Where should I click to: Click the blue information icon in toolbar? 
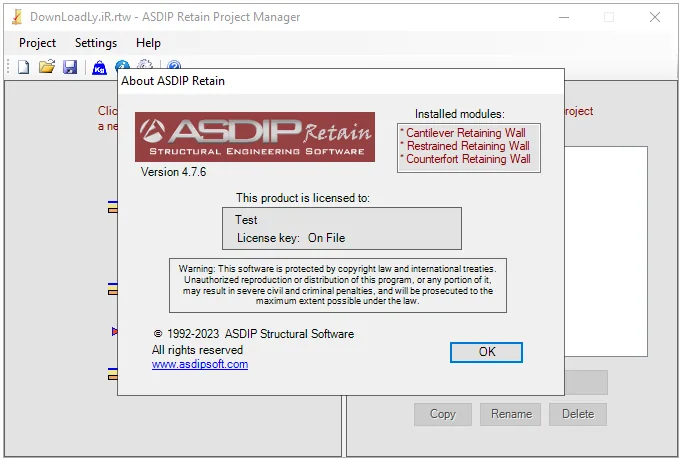point(123,65)
